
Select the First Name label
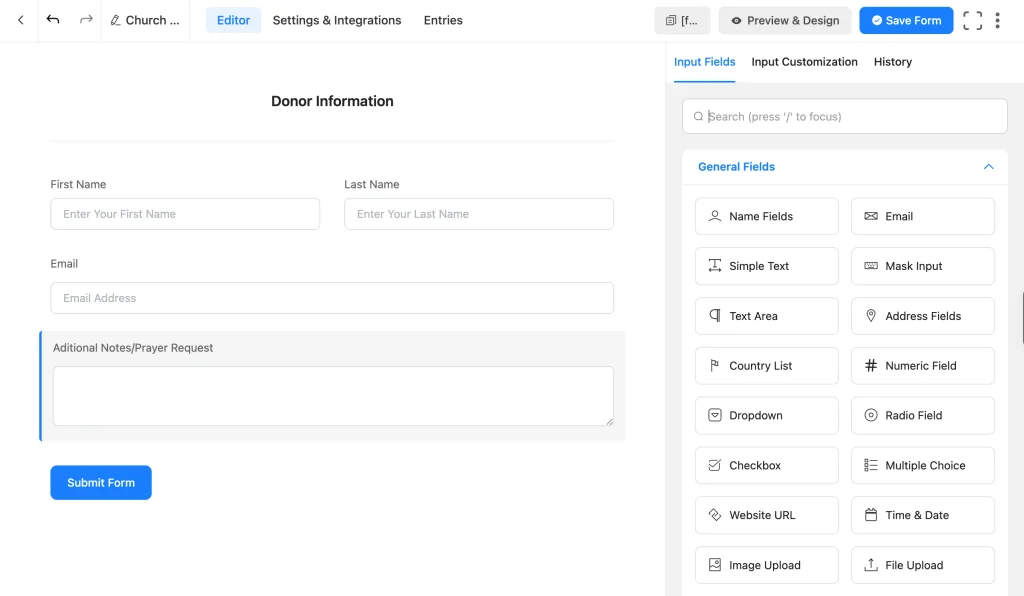pyautogui.click(x=78, y=184)
